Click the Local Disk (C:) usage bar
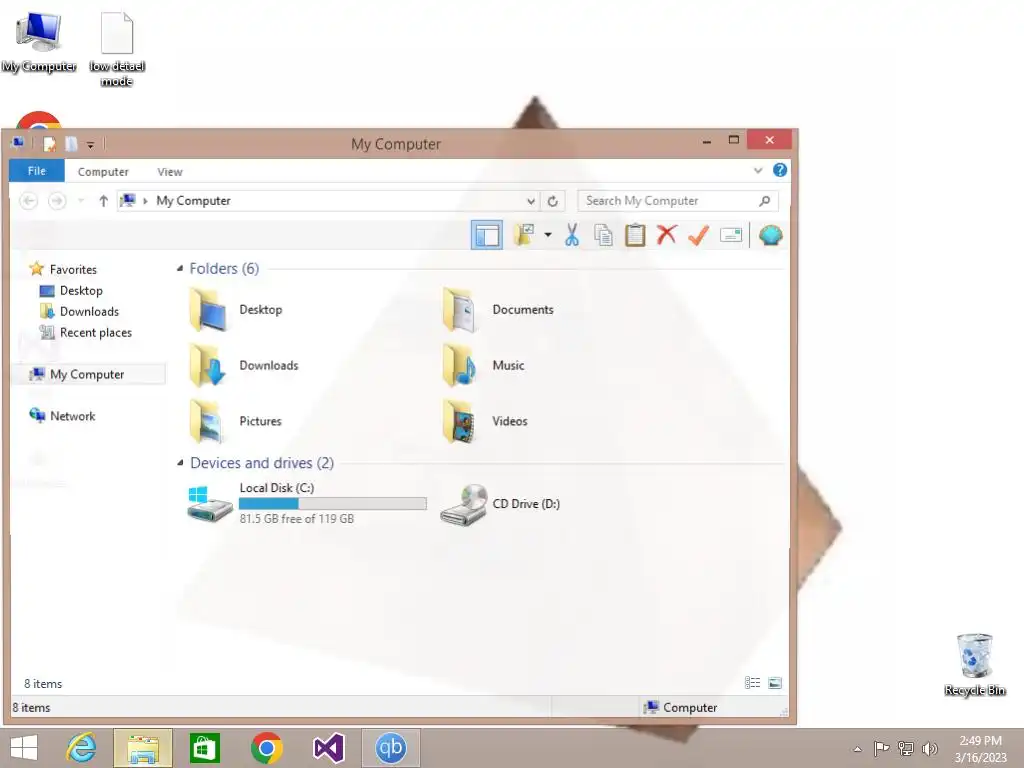The height and width of the screenshot is (768, 1024). [x=332, y=504]
